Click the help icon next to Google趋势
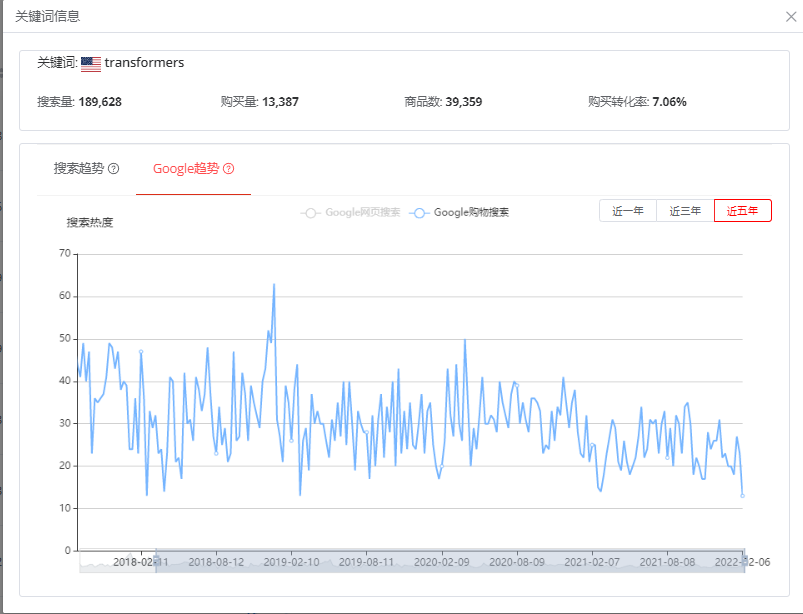This screenshot has height=614, width=803. 229,169
